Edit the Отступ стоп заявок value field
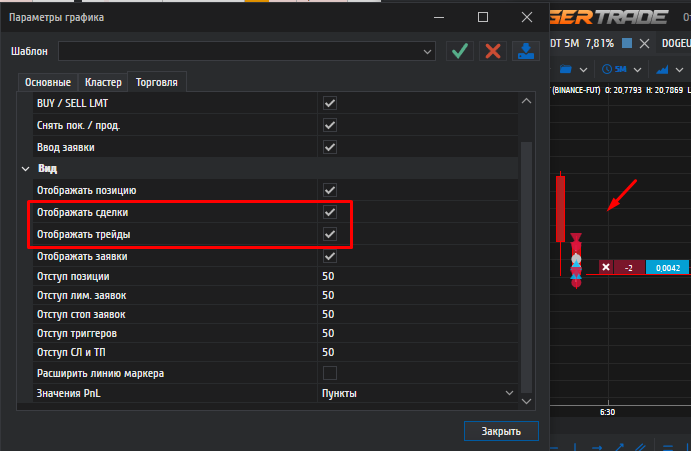 [x=418, y=314]
